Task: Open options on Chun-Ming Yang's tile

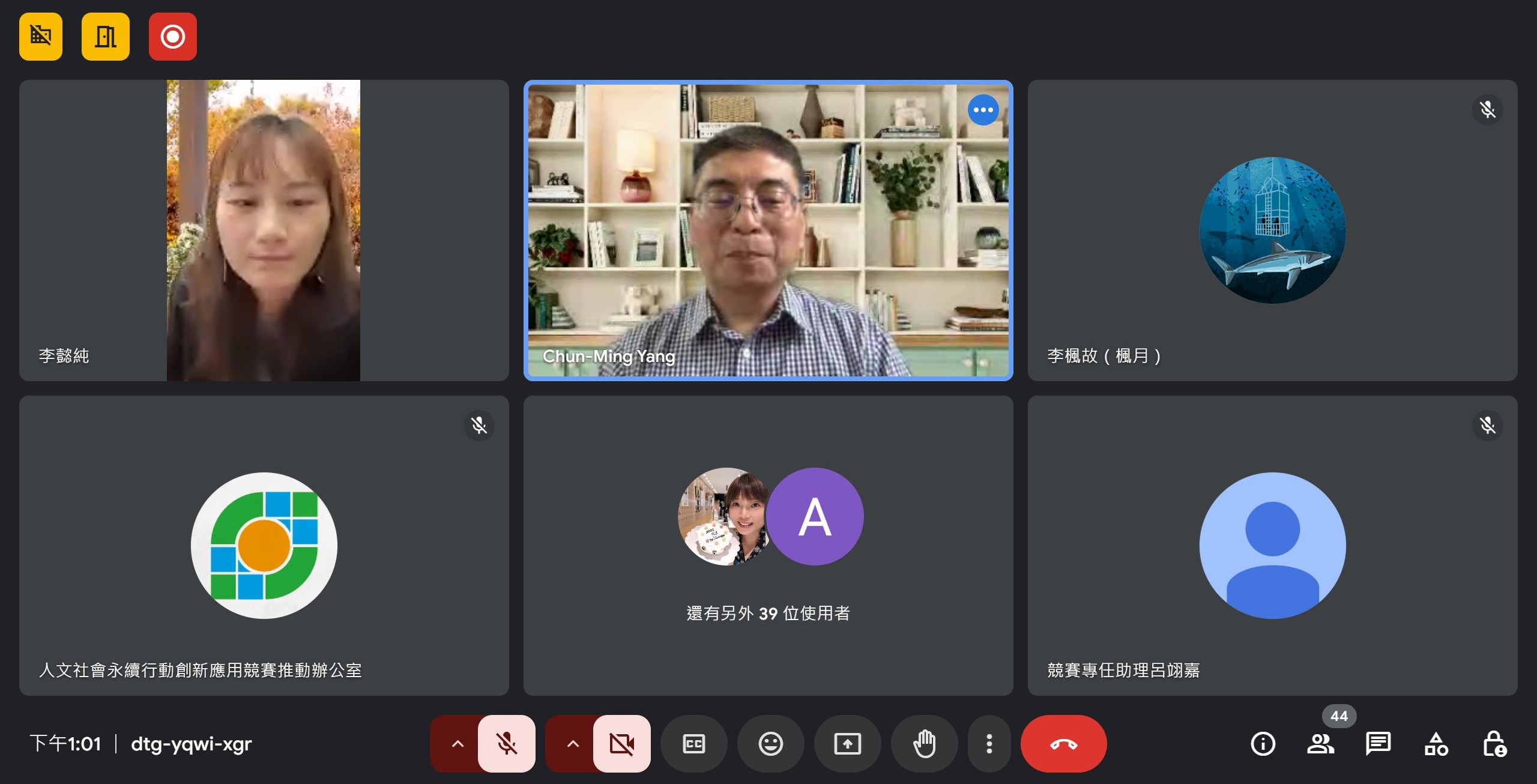Action: click(983, 110)
